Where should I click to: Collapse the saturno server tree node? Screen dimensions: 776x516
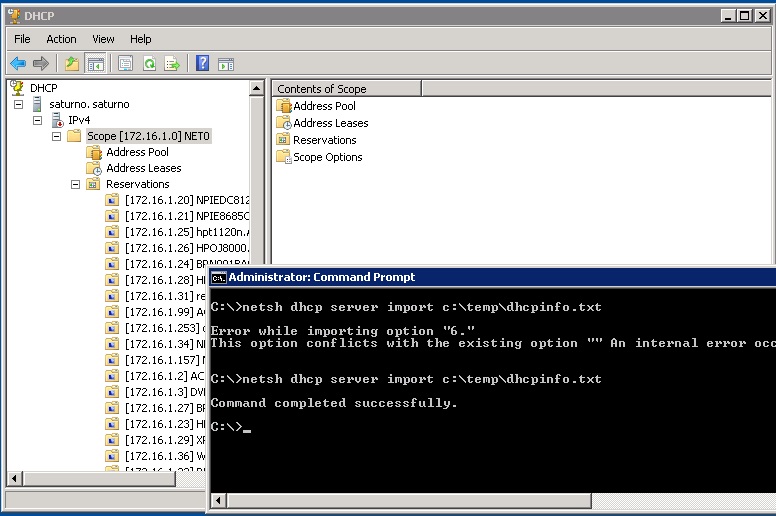[x=19, y=104]
